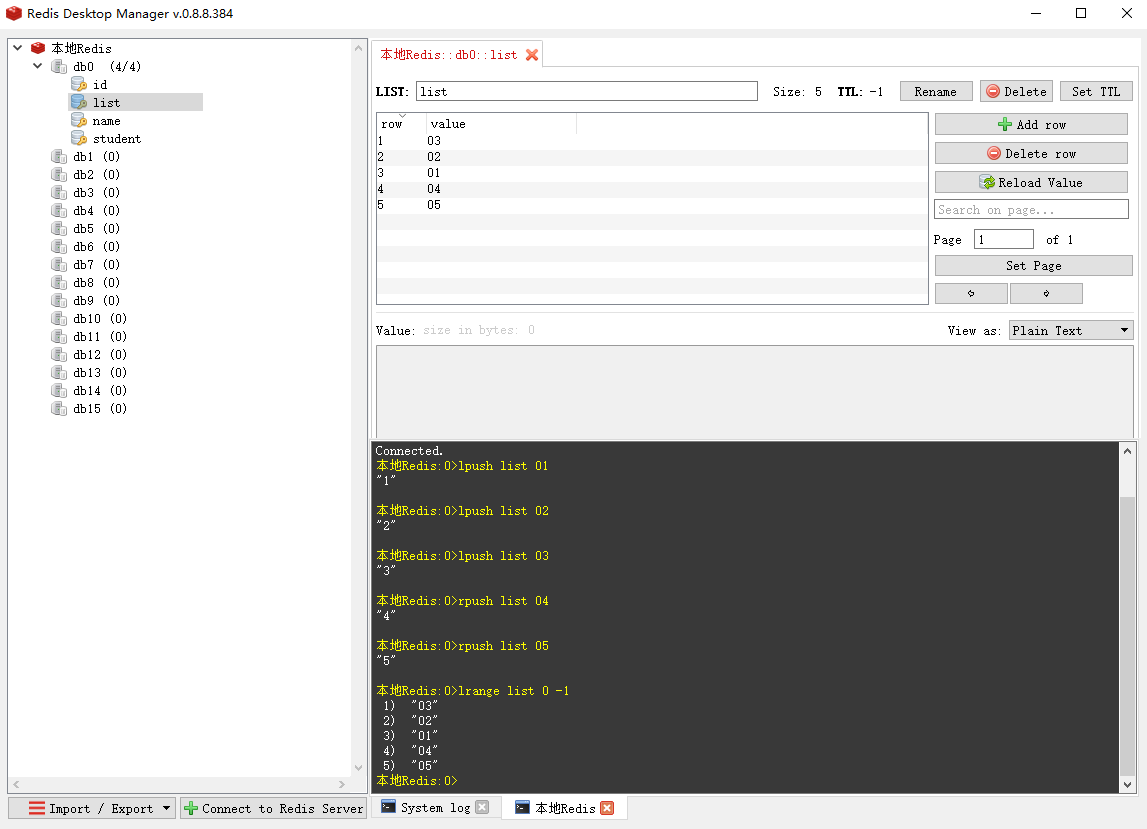This screenshot has height=829, width=1147.
Task: Click the db10 database icon
Action: (59, 319)
